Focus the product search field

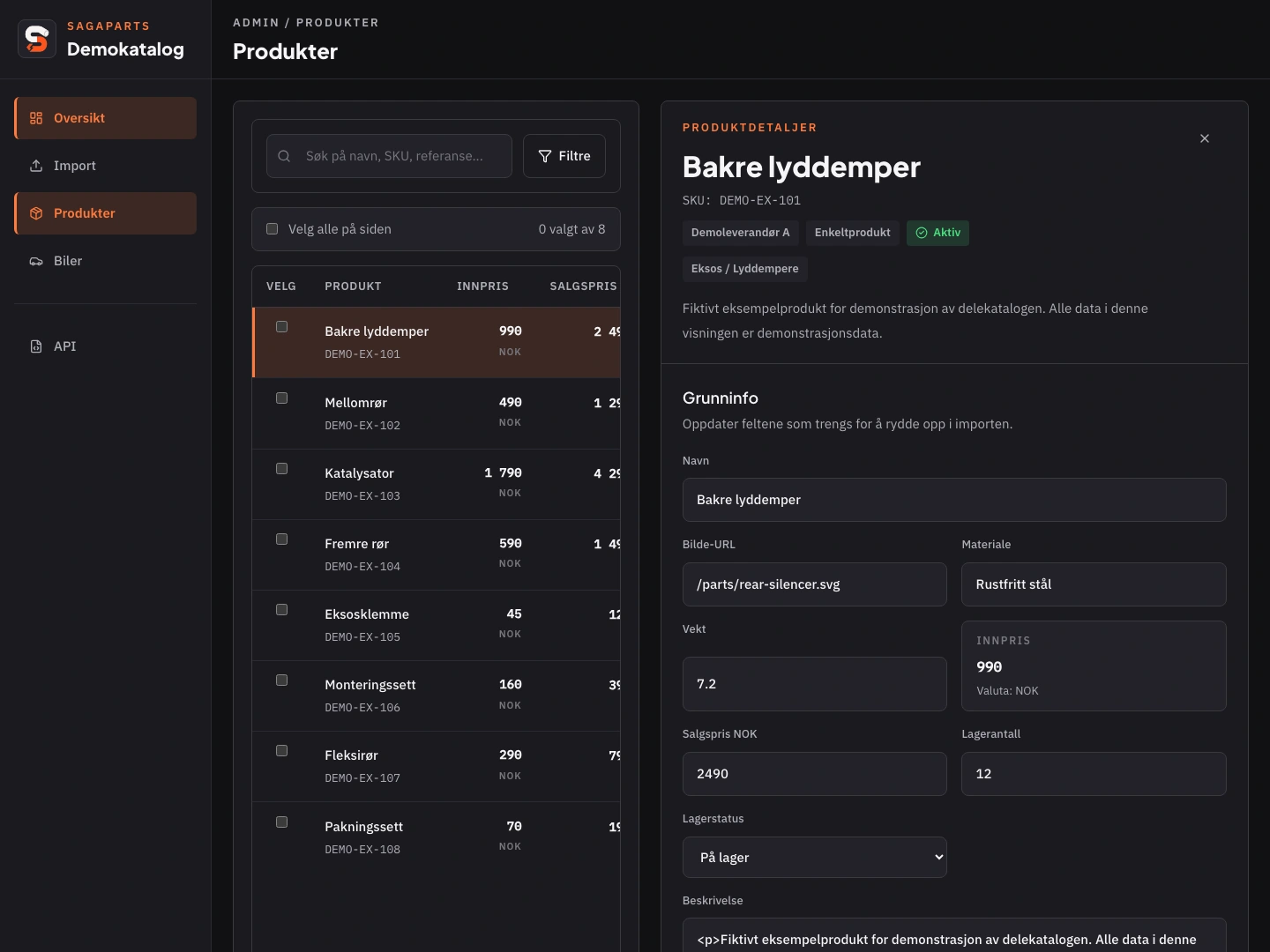point(389,156)
